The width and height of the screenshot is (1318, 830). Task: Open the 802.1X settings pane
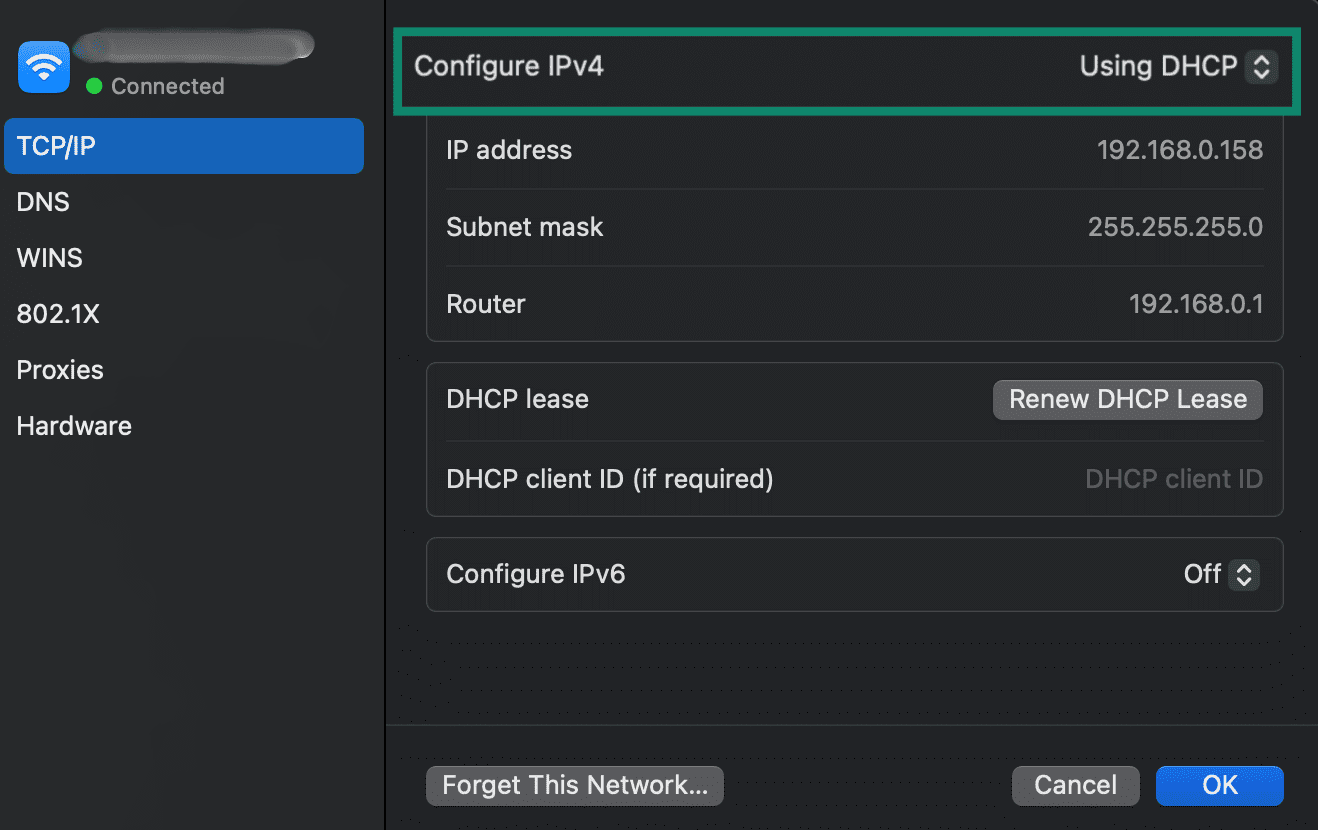pos(57,313)
